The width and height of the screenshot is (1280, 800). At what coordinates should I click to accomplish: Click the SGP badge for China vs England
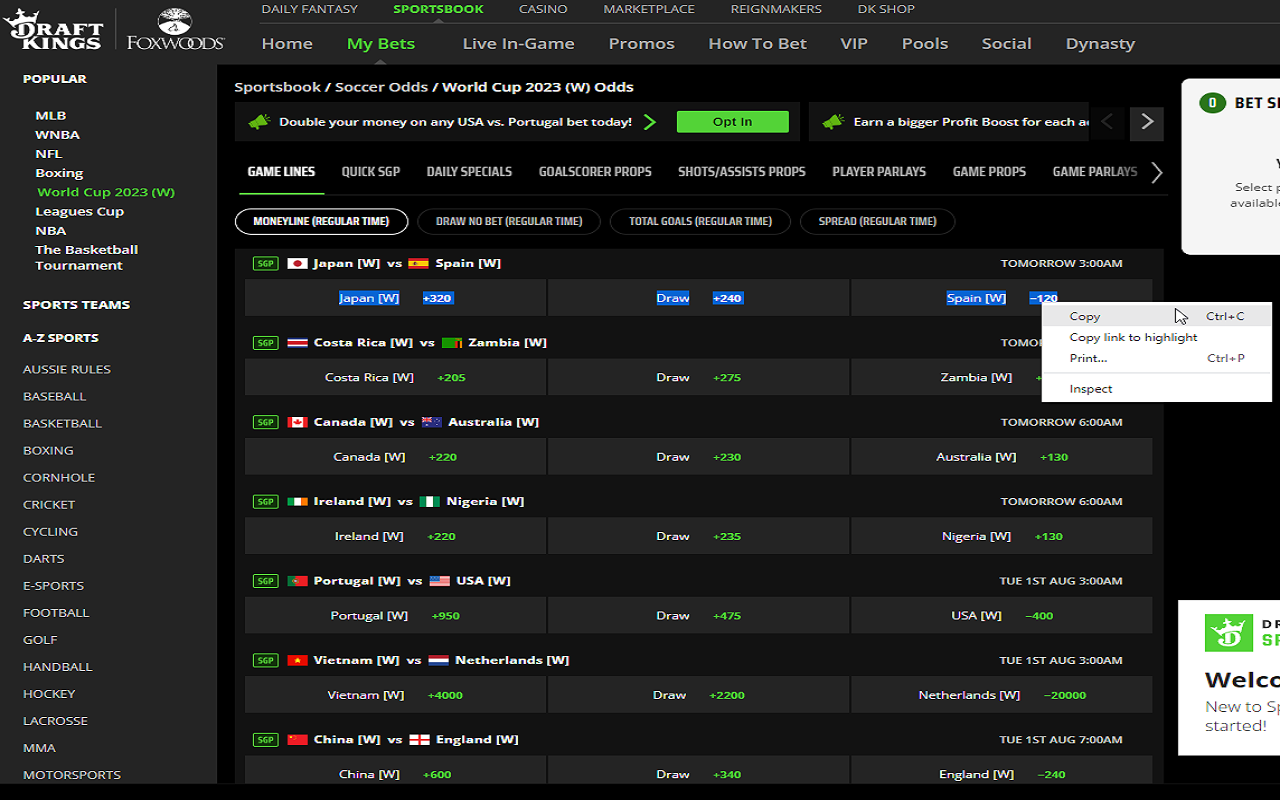click(265, 740)
